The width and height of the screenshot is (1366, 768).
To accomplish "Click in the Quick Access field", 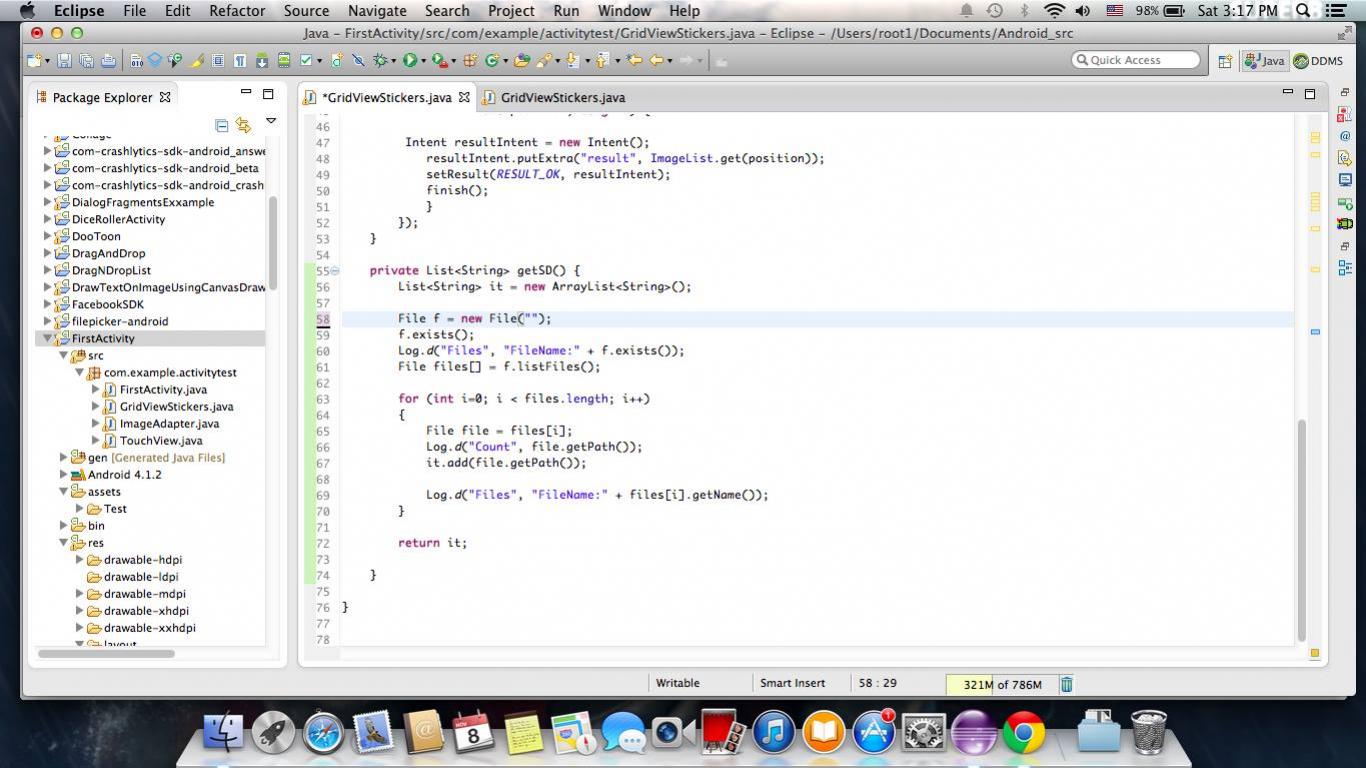I will 1135,60.
